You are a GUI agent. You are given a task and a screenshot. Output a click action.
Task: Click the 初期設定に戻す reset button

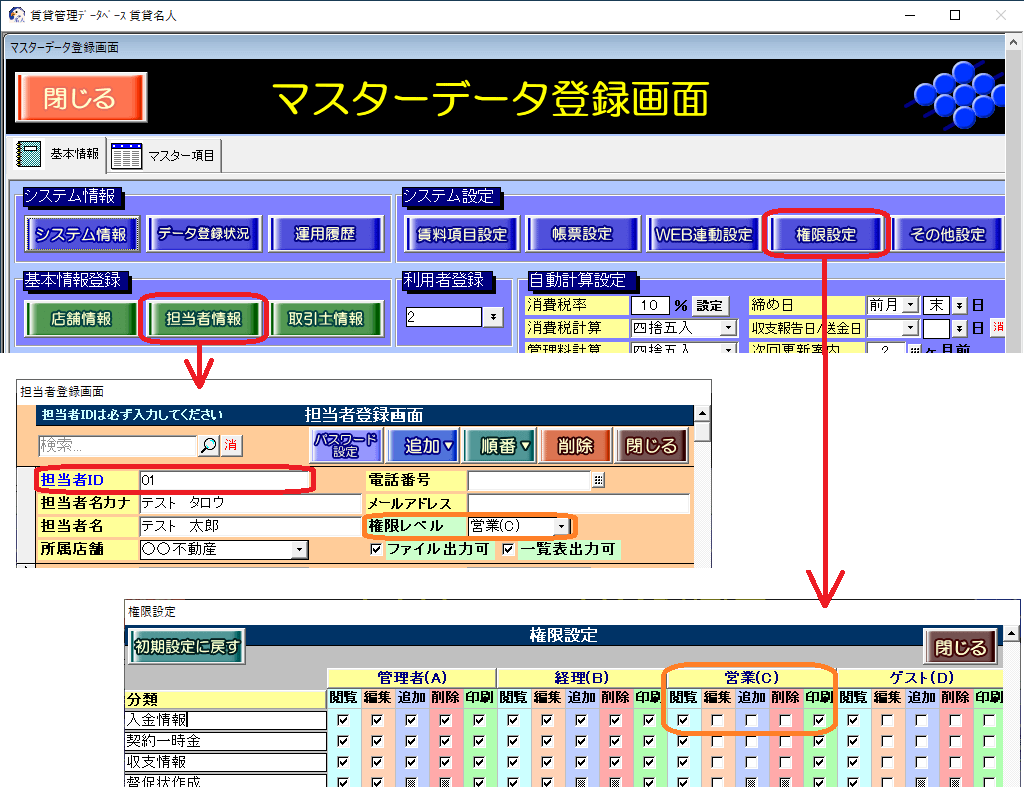[x=188, y=647]
